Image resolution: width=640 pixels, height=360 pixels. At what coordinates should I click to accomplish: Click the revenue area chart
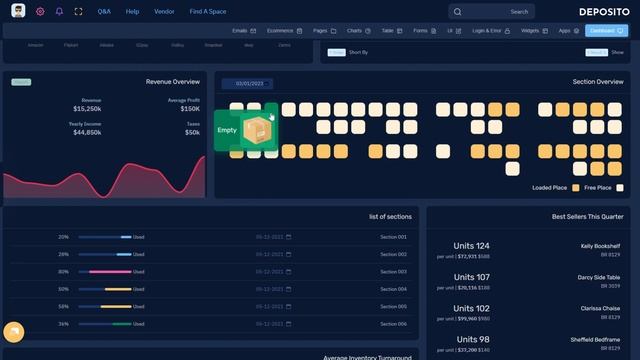pyautogui.click(x=104, y=177)
